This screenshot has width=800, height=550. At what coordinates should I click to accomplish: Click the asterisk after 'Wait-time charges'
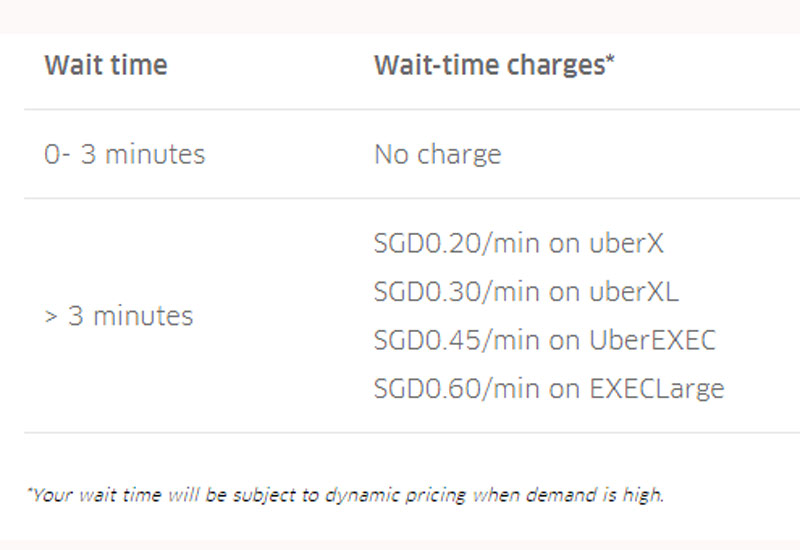(x=609, y=63)
